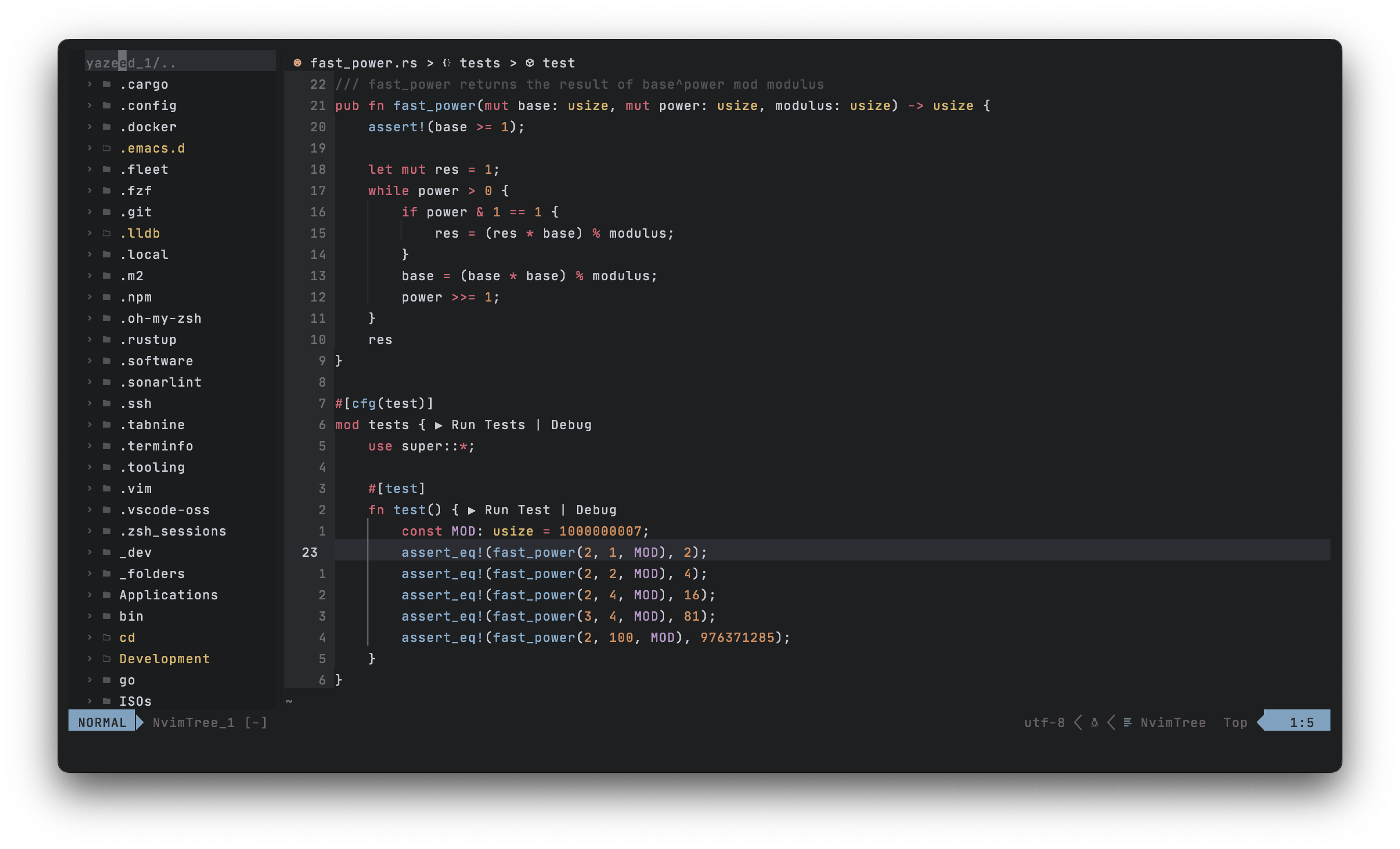This screenshot has height=849, width=1400.
Task: Click the 1:5 cursor position
Action: tap(1302, 723)
